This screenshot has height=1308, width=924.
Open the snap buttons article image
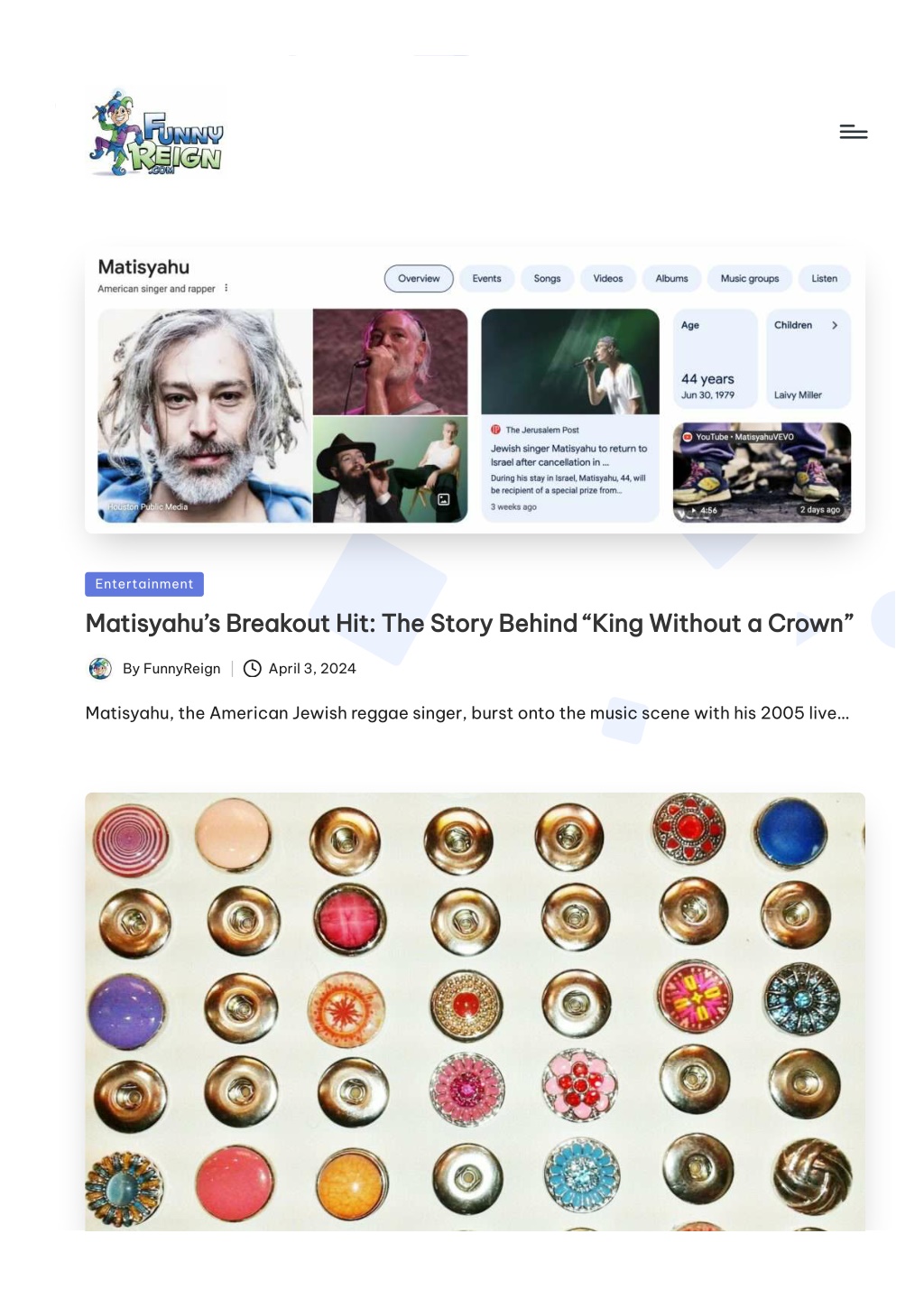click(x=475, y=1011)
